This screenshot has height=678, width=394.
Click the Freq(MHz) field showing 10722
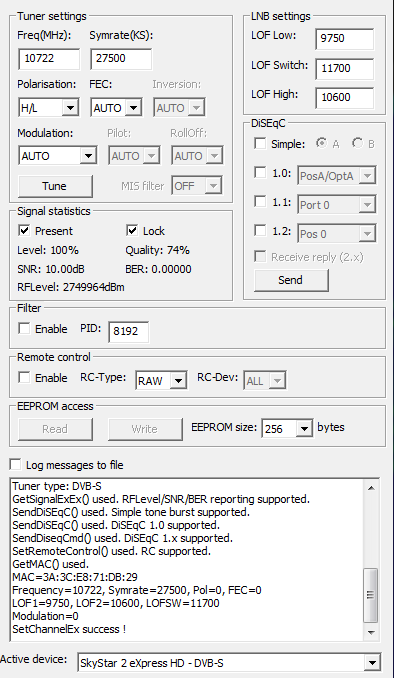coord(49,59)
